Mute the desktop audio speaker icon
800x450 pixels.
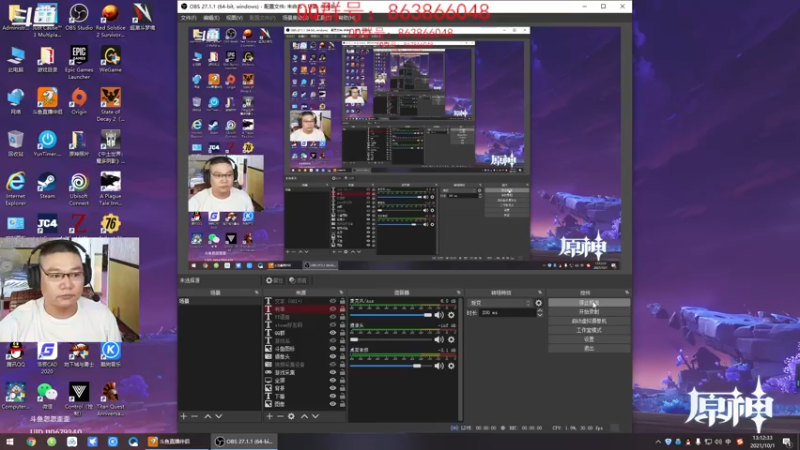[439, 366]
